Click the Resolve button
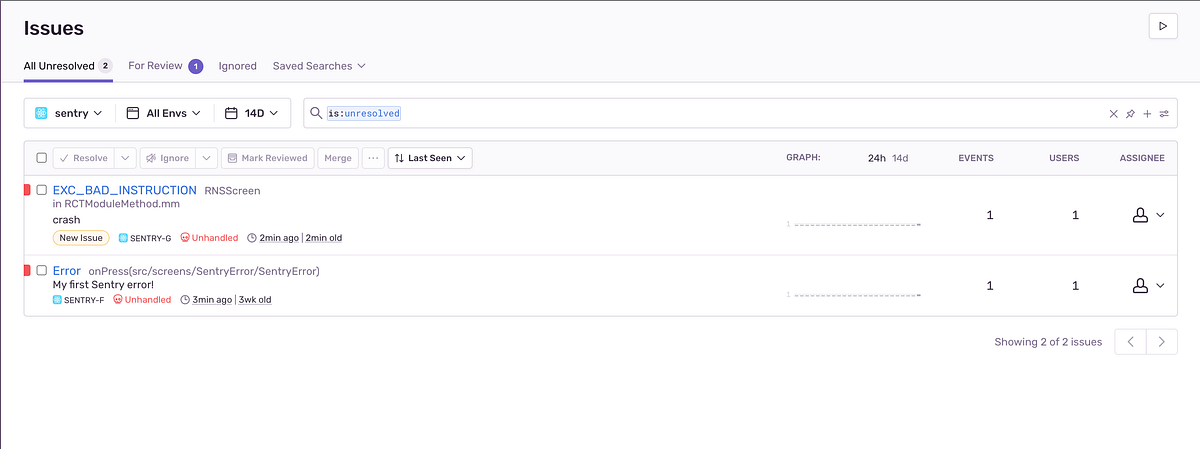 83,158
